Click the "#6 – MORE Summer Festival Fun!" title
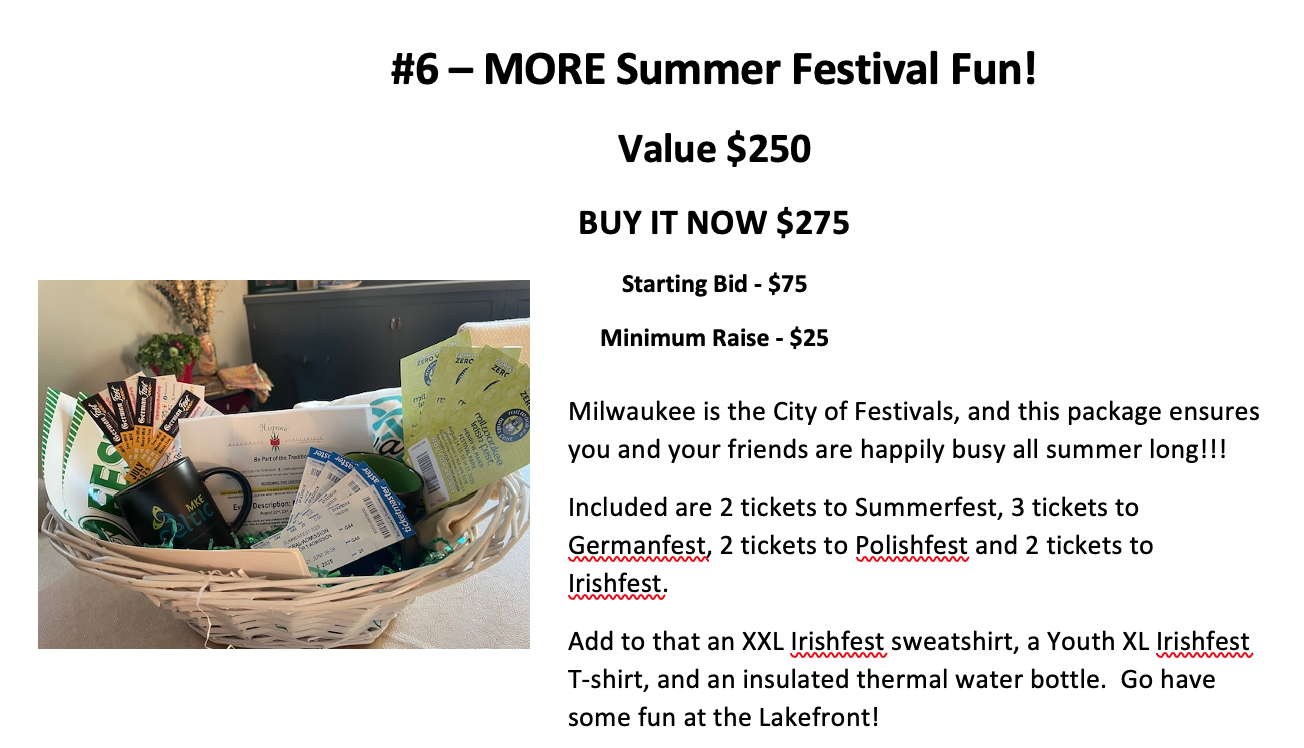Screen dimensions: 1304x748 (714, 72)
